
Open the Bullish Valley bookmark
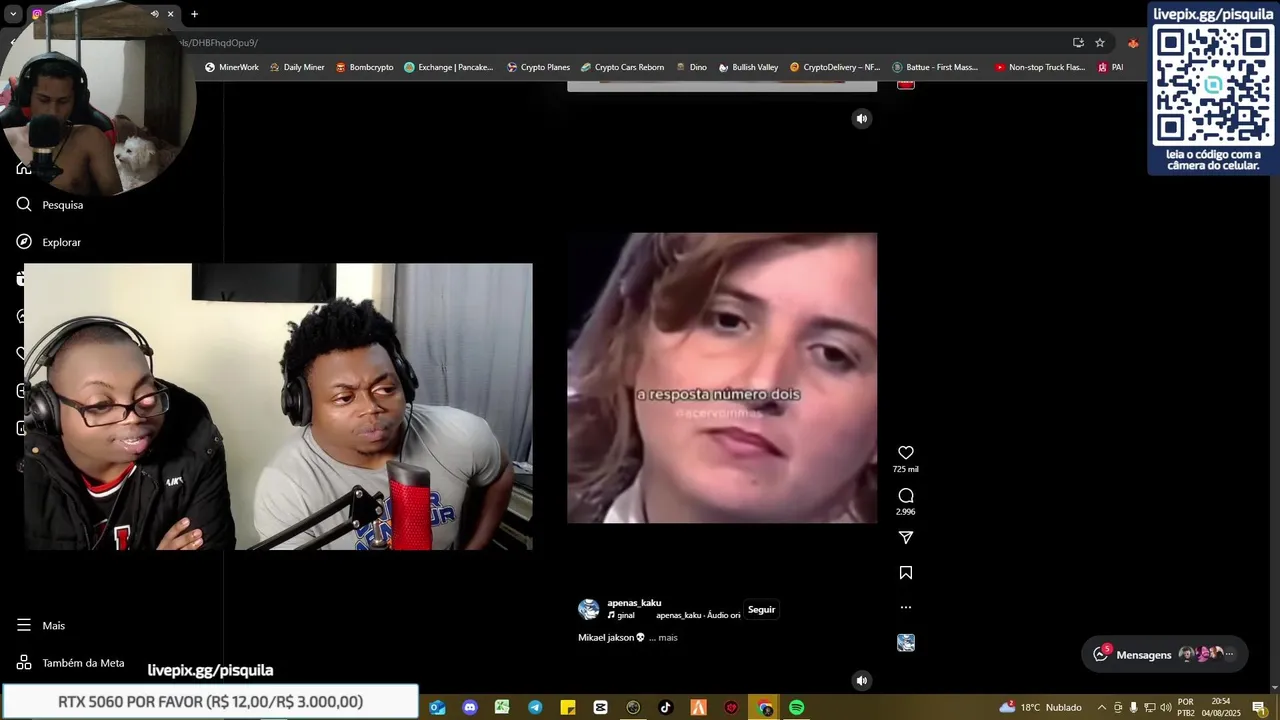click(x=748, y=67)
